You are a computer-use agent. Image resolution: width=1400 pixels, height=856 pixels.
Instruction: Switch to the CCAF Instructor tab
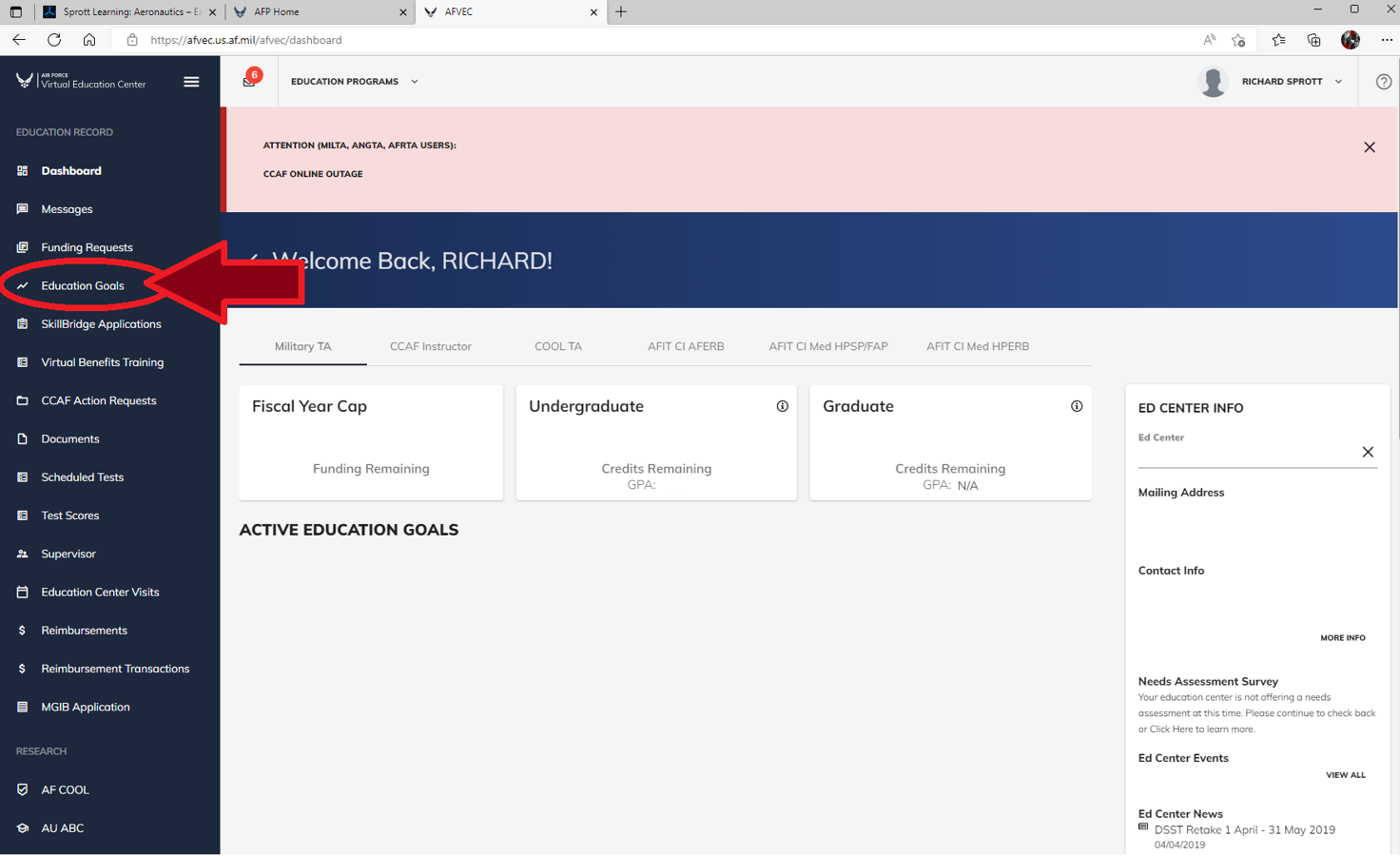click(430, 346)
